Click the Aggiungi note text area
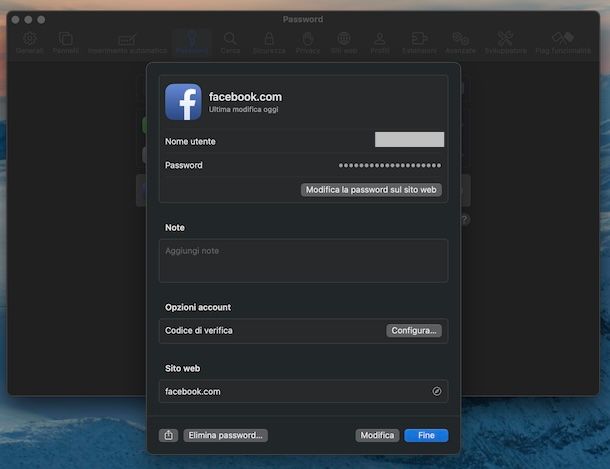 (x=303, y=261)
